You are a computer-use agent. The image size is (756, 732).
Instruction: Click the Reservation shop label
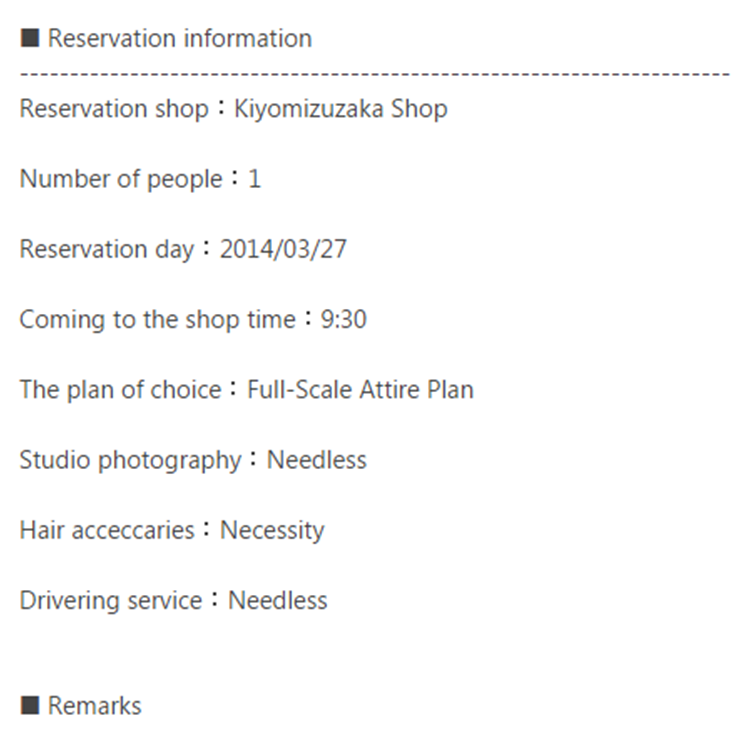point(114,108)
